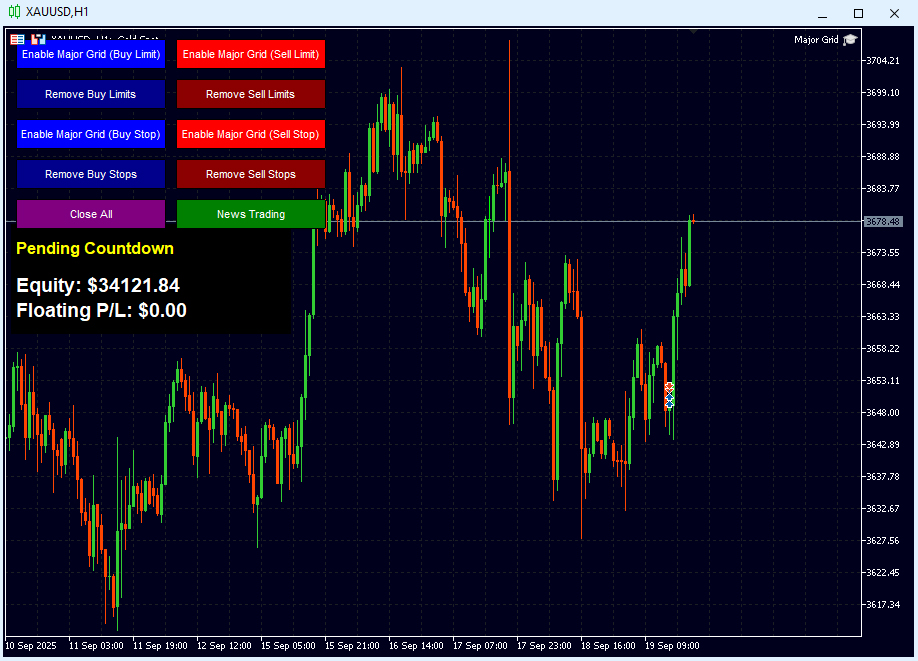Click the one-click trading panel icon
The width and height of the screenshot is (918, 661).
click(x=17, y=39)
